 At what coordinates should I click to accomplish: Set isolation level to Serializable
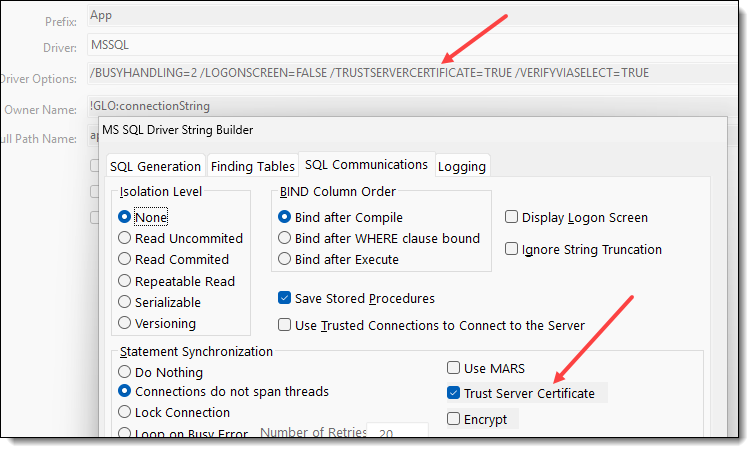click(x=125, y=302)
